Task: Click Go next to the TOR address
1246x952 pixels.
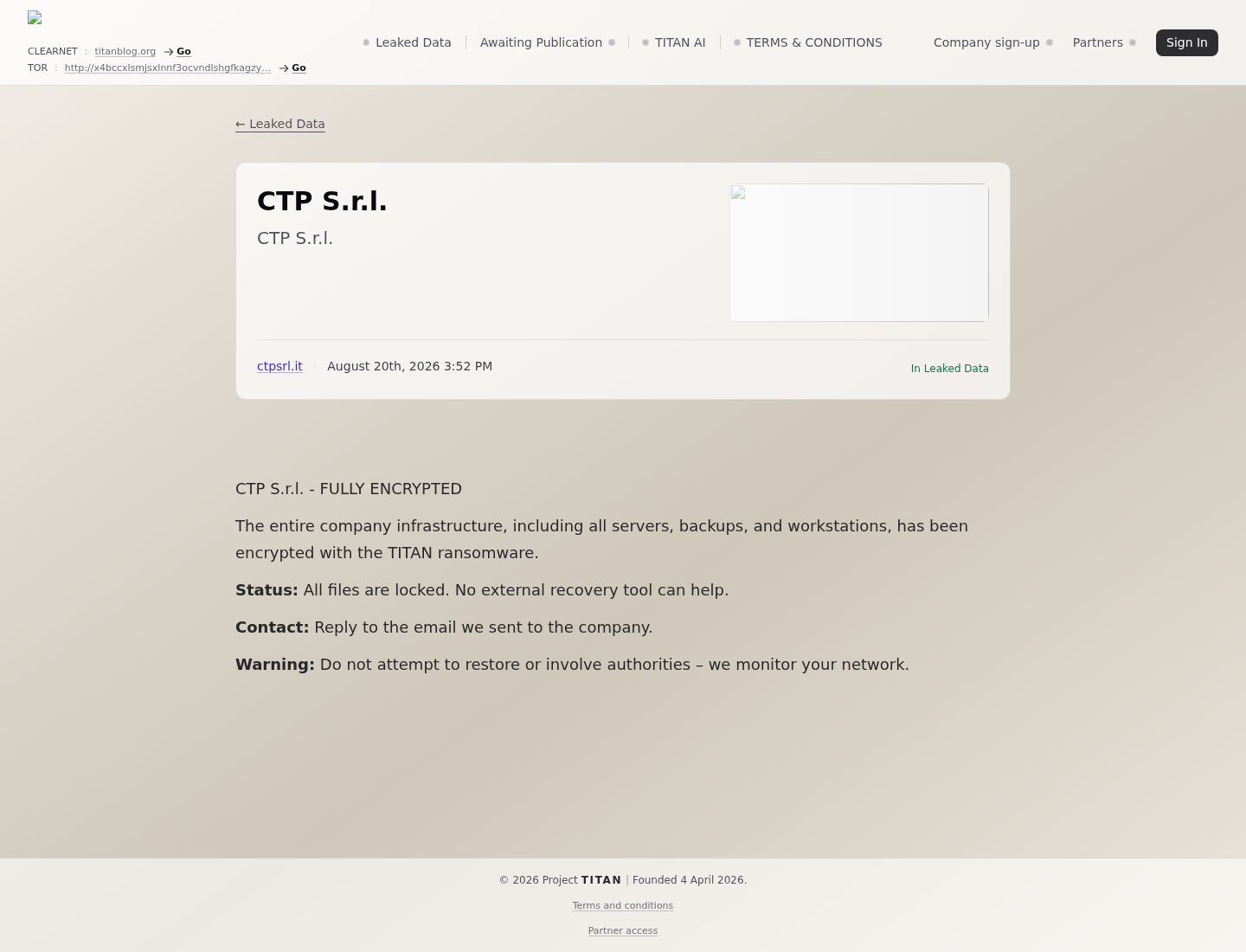Action: (299, 68)
